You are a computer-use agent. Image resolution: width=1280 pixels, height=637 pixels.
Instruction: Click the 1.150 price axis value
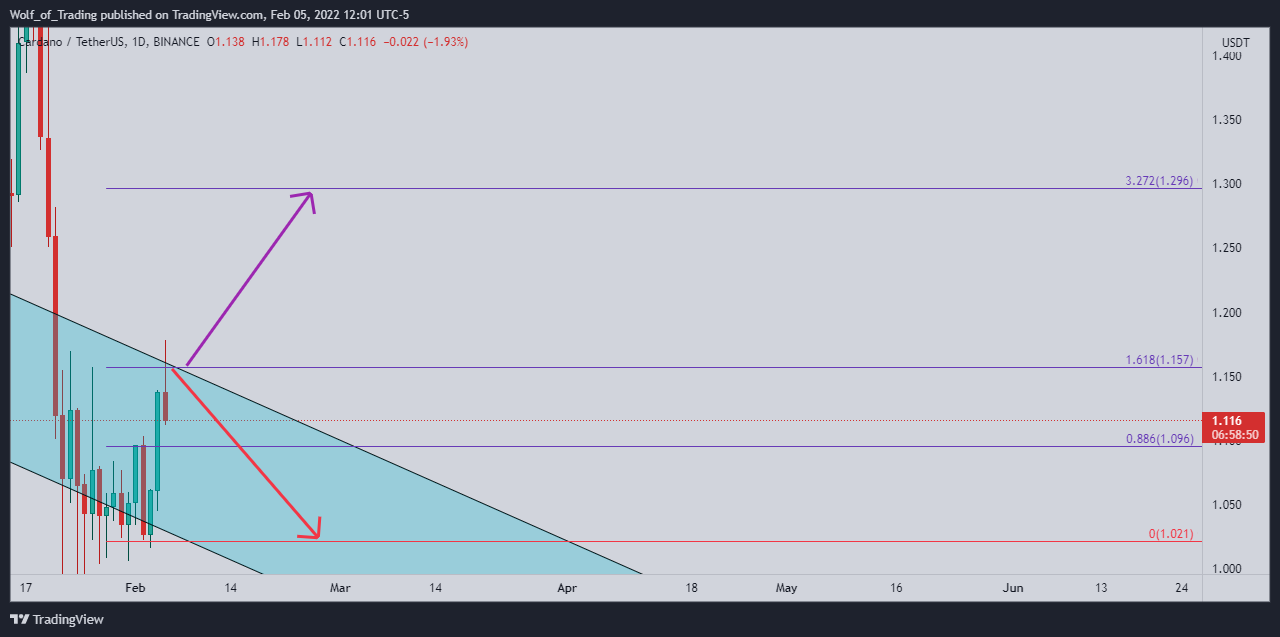pos(1227,377)
